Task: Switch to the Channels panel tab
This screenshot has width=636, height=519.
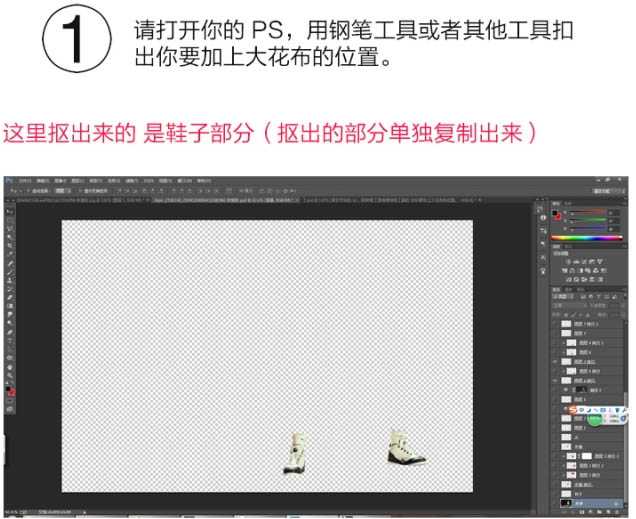Action: click(x=569, y=290)
